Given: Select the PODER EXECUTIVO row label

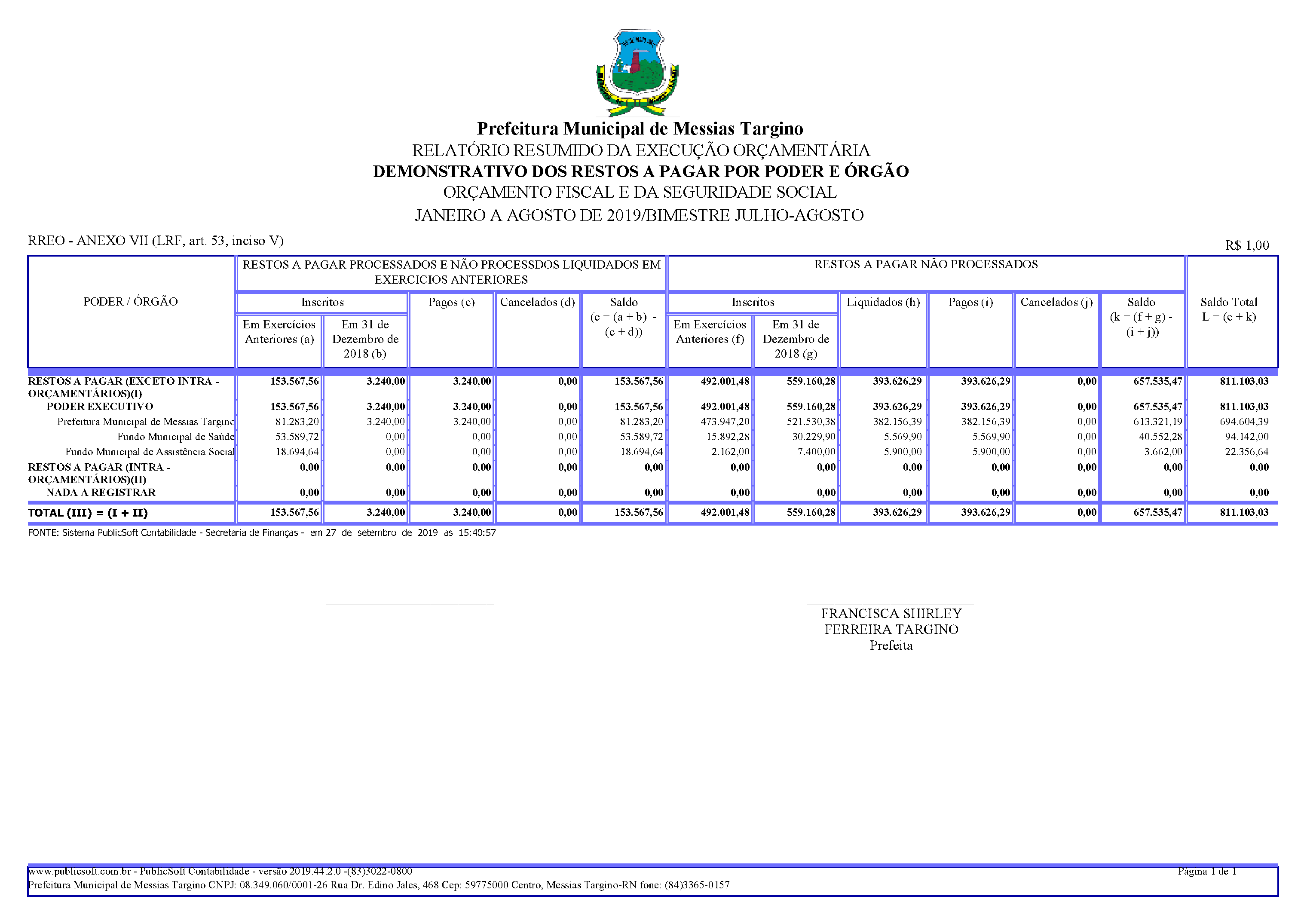Looking at the screenshot, I should (x=100, y=407).
